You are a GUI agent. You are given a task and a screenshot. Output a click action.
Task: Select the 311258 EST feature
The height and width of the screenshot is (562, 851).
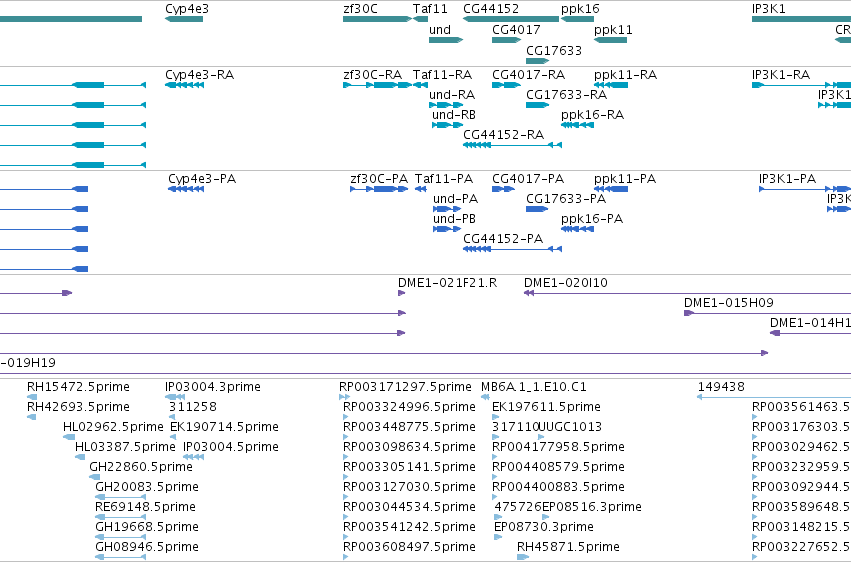coord(173,417)
